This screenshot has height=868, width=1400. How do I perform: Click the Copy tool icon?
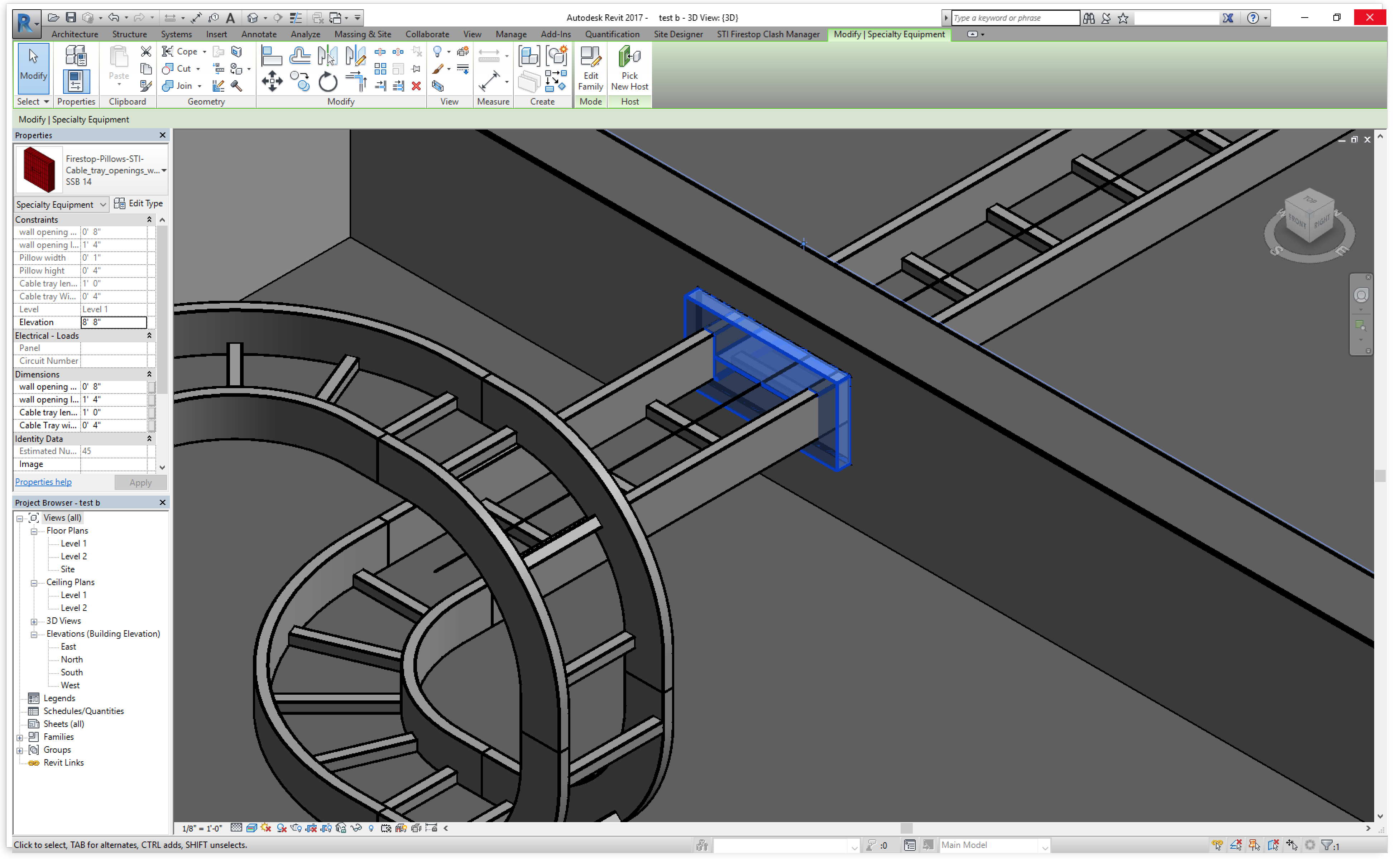click(299, 81)
